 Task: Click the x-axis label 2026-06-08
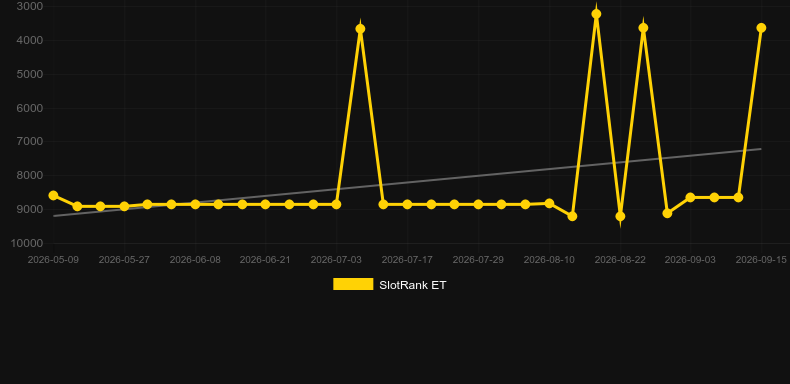click(195, 260)
